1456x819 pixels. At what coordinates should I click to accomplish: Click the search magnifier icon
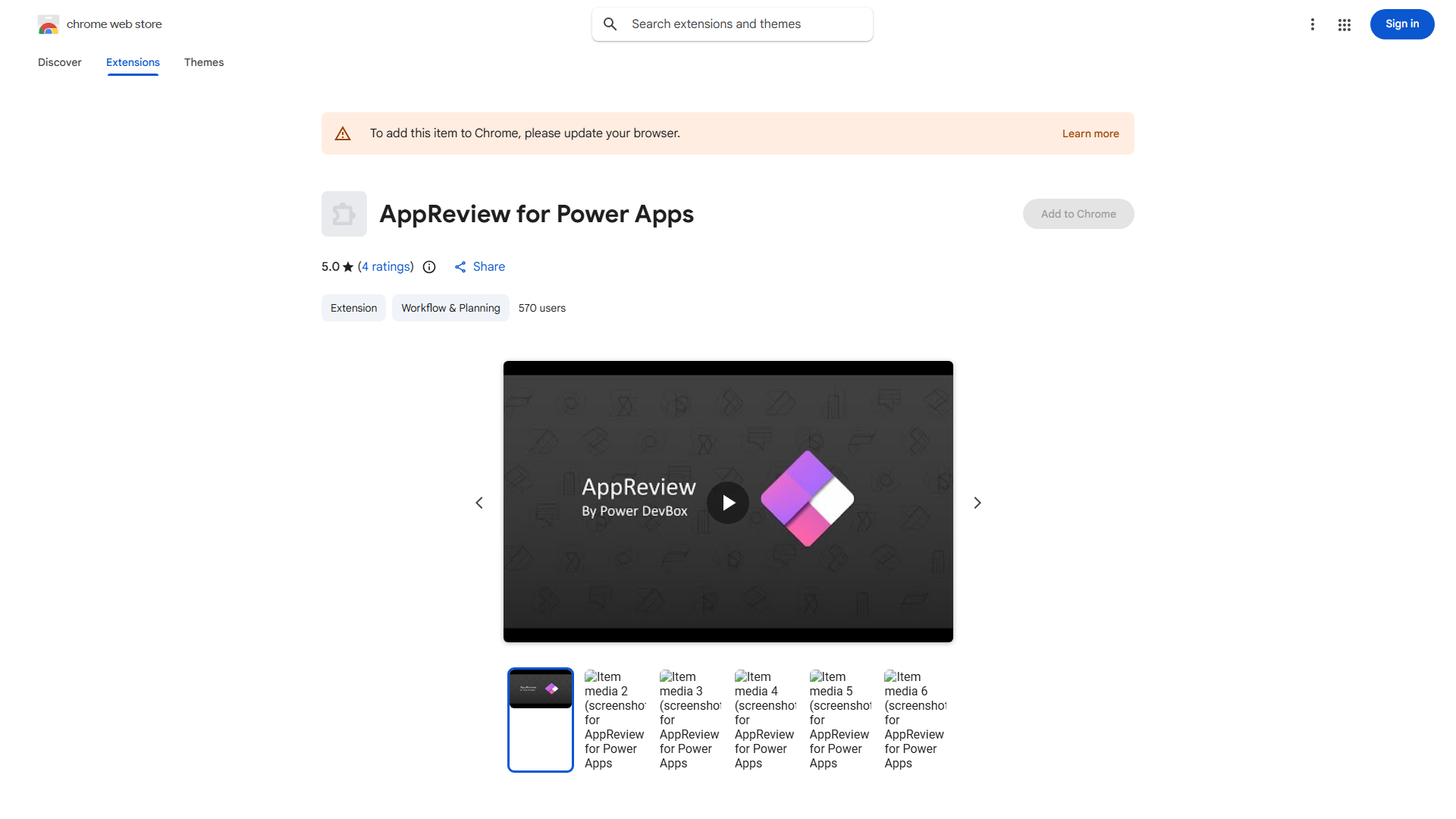pos(610,24)
